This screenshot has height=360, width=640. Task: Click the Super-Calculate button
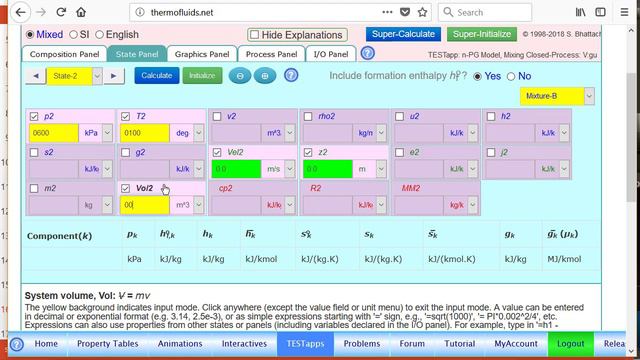coord(403,34)
